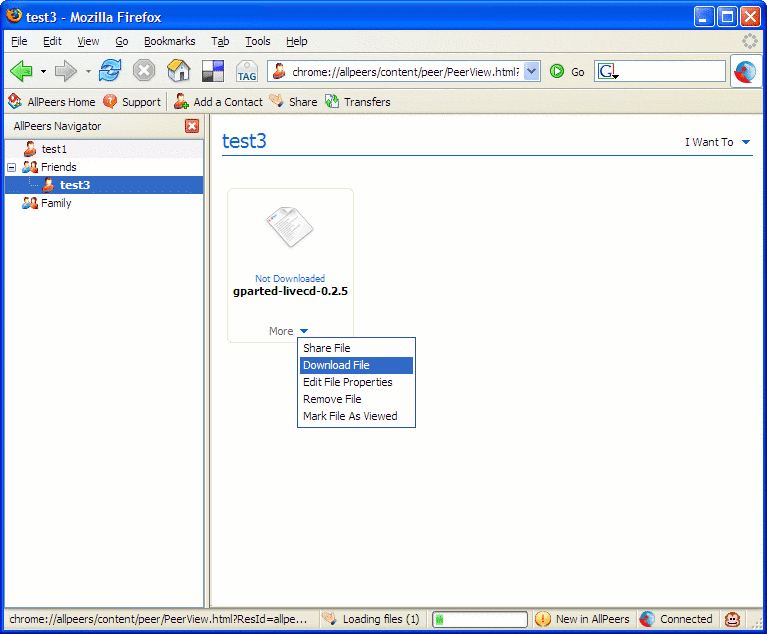Go back with the green arrow
Screen dimensions: 767x634
[21, 71]
